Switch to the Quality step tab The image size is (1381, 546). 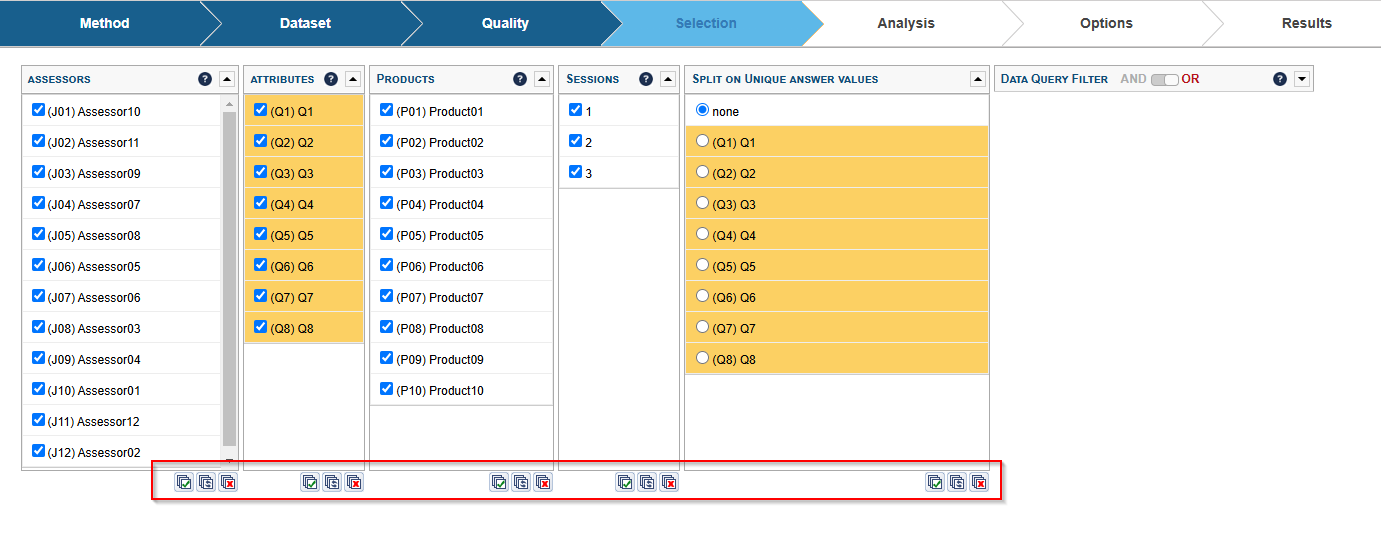[505, 23]
